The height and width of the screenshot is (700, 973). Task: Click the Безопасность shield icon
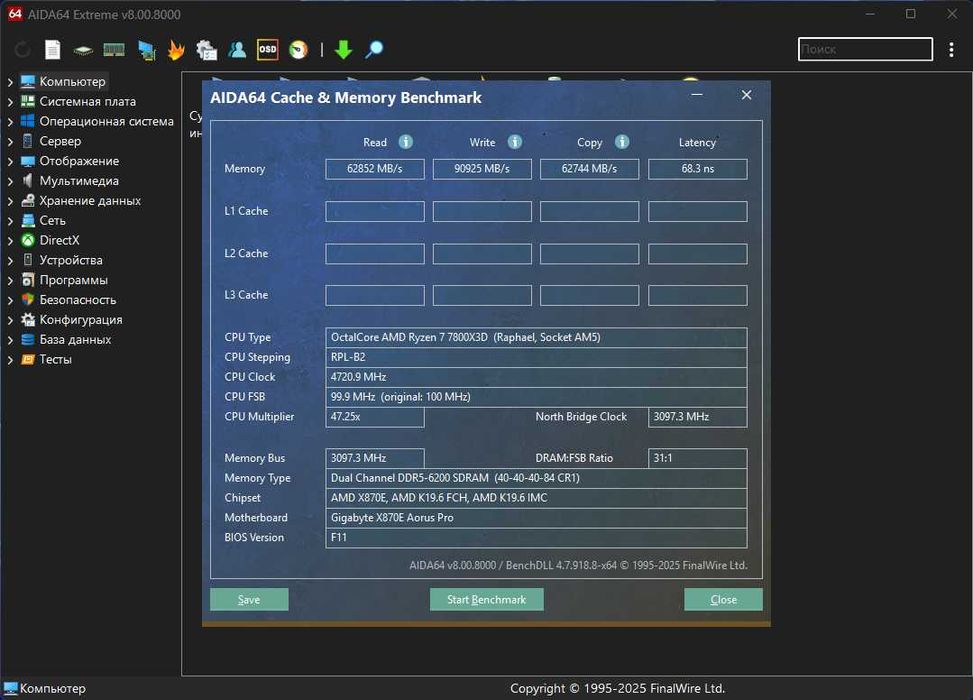click(x=27, y=300)
